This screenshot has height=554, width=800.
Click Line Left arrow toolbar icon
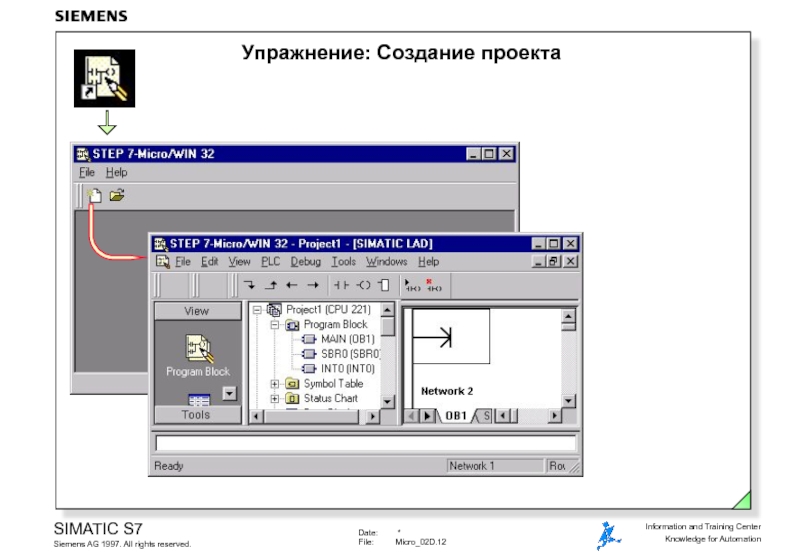coord(292,285)
